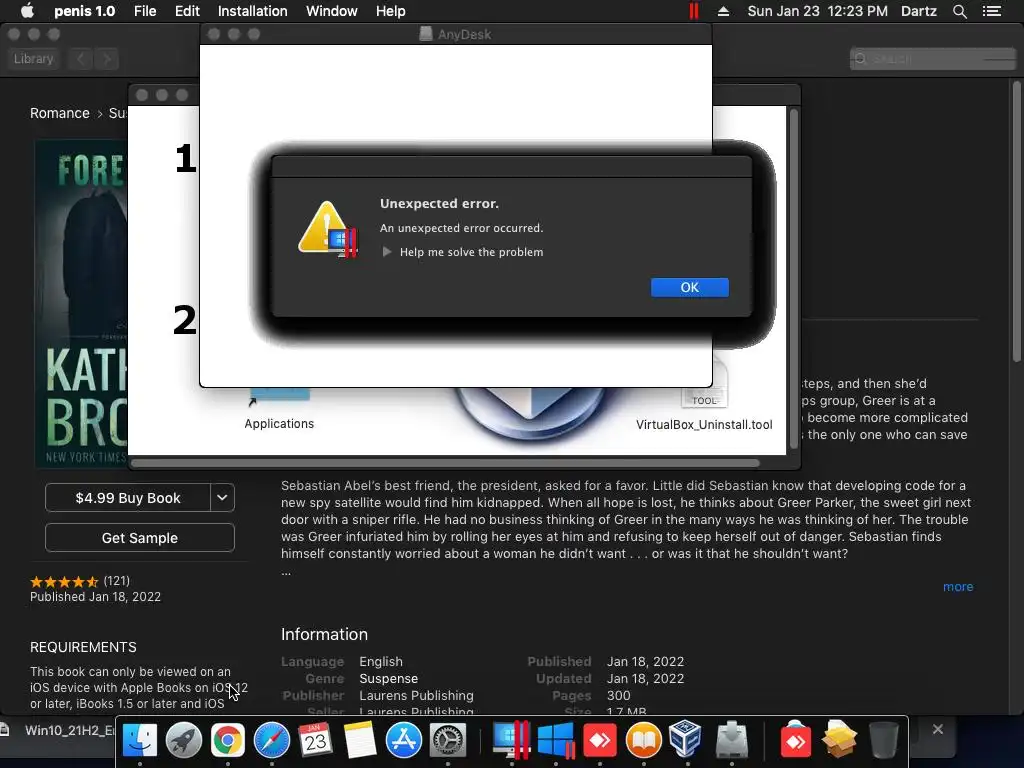Viewport: 1024px width, 768px height.
Task: Click the 'Information' heading
Action: tap(324, 634)
